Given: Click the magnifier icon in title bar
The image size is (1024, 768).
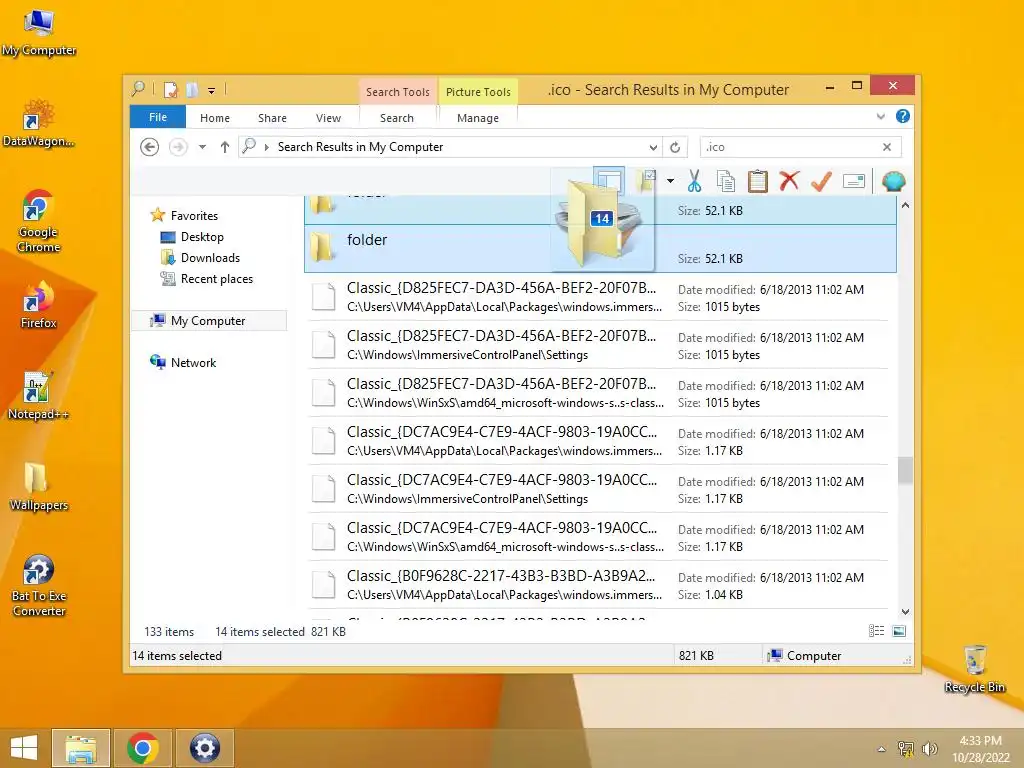Looking at the screenshot, I should point(138,89).
